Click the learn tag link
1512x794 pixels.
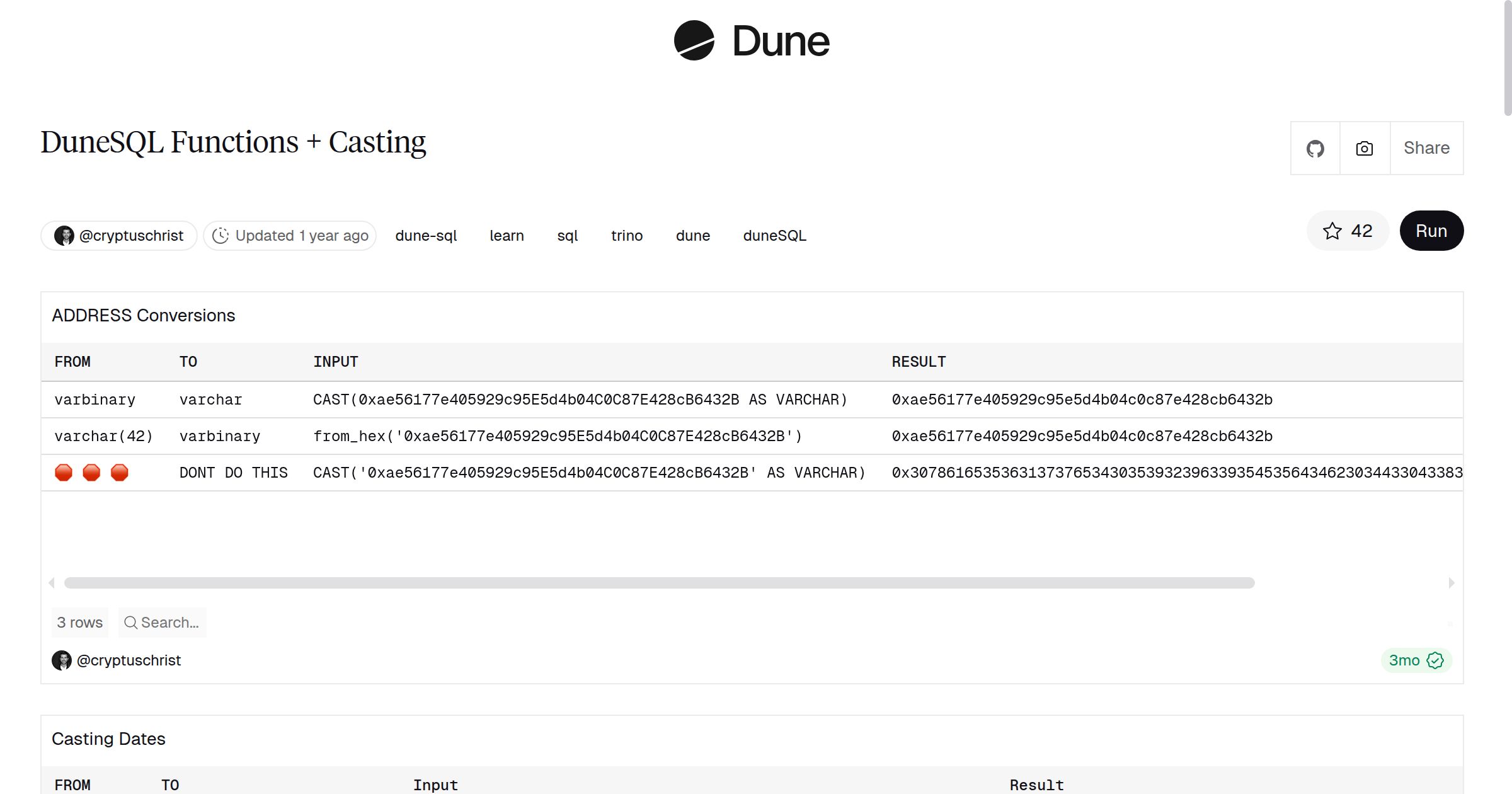point(507,235)
